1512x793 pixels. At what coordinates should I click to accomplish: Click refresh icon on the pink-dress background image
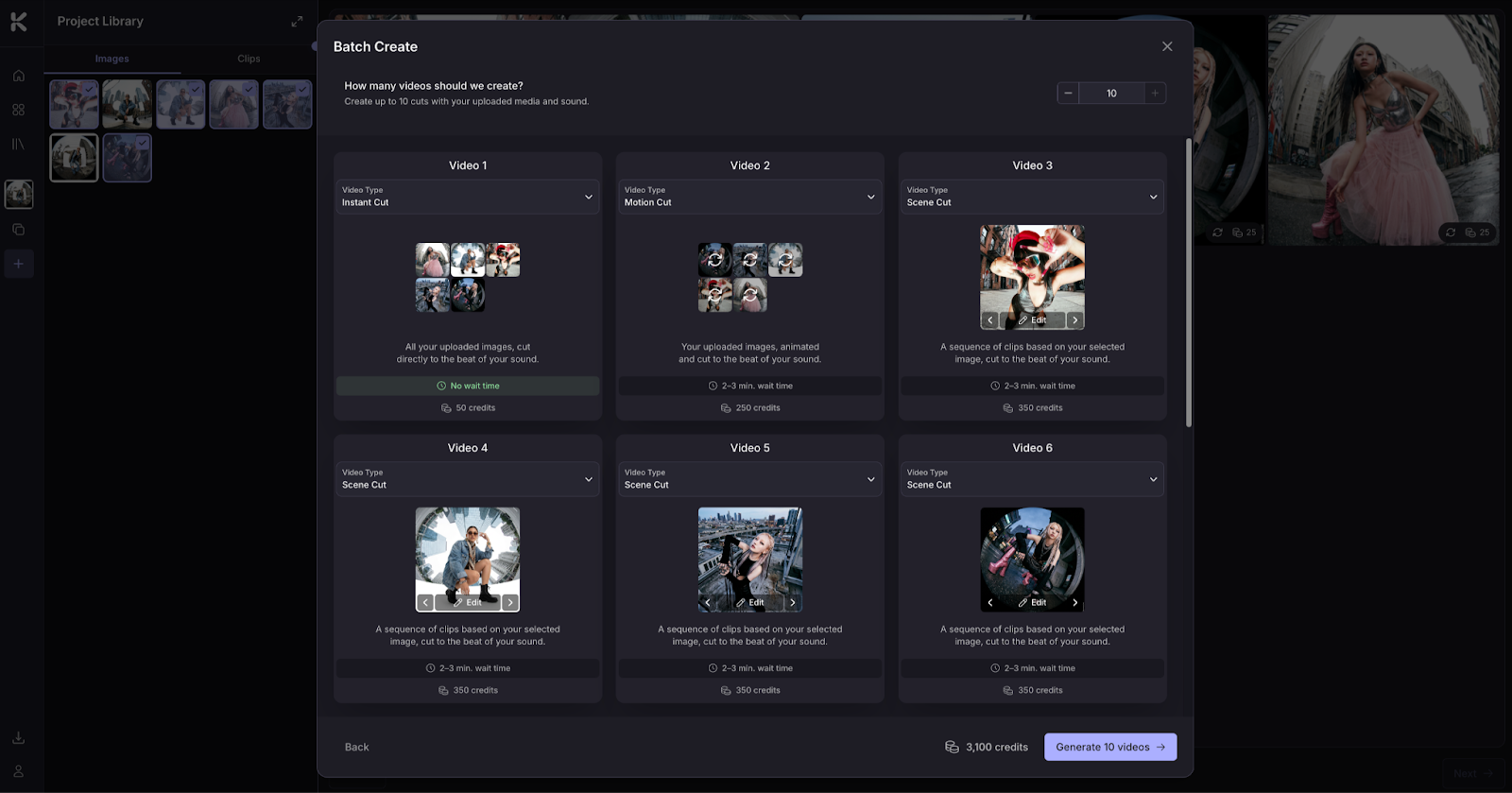click(1451, 233)
